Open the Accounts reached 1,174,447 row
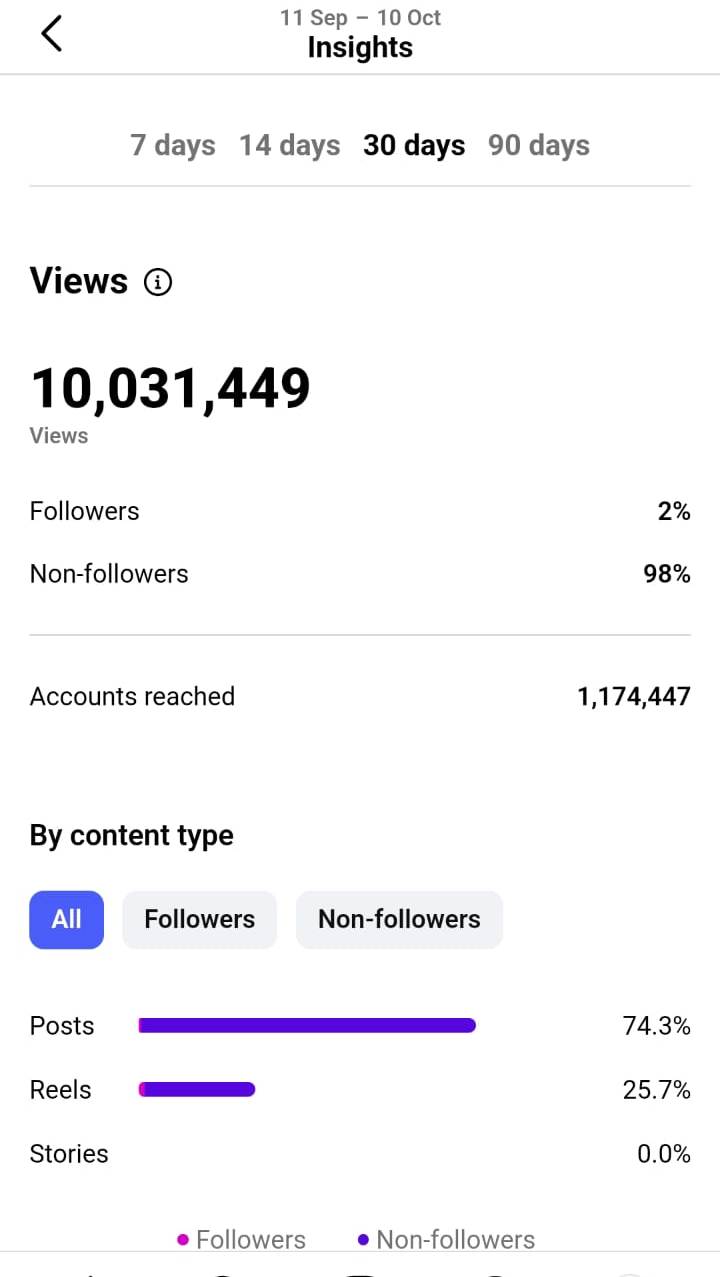 pos(360,697)
